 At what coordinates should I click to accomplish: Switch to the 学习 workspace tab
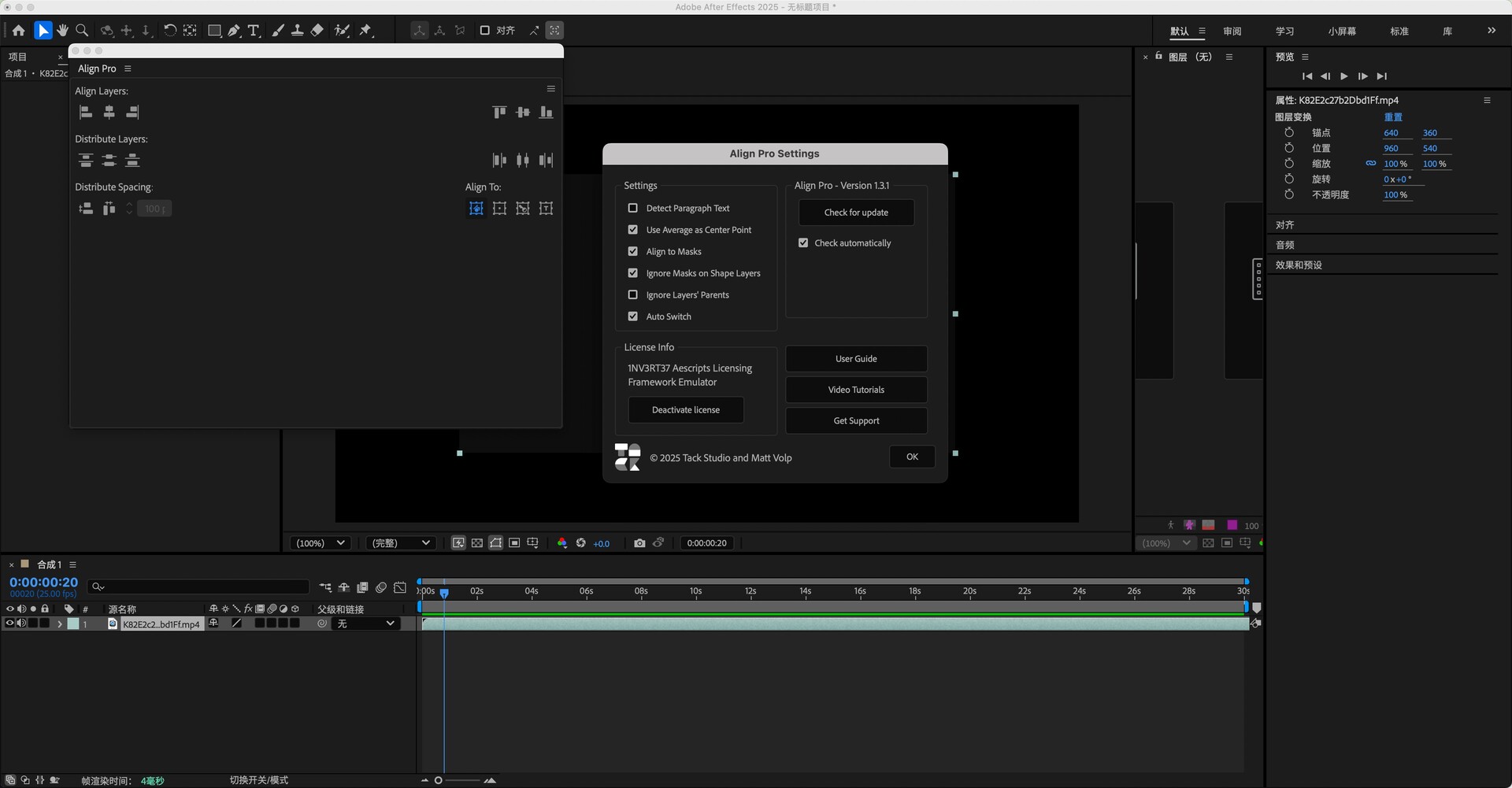click(1284, 31)
